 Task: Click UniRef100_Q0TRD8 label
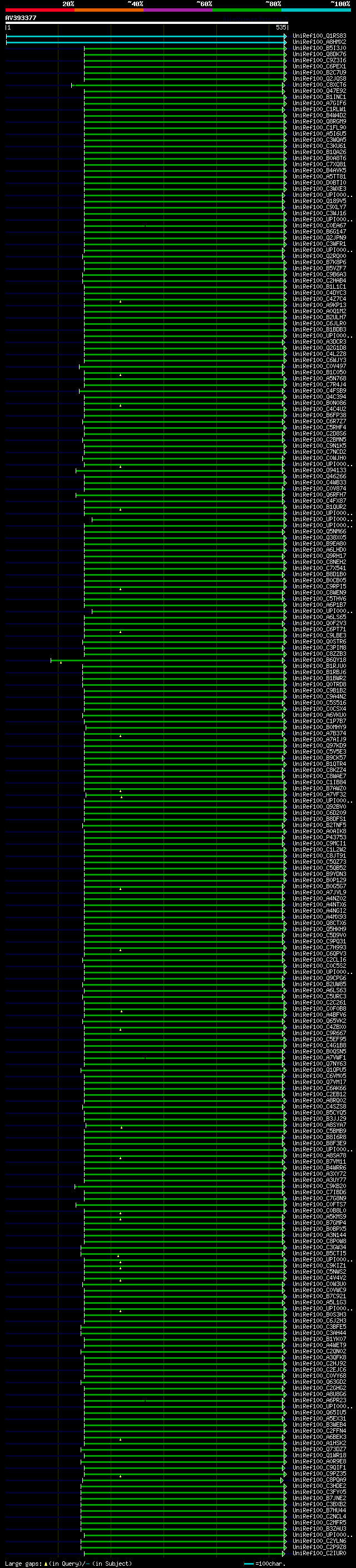click(x=319, y=684)
